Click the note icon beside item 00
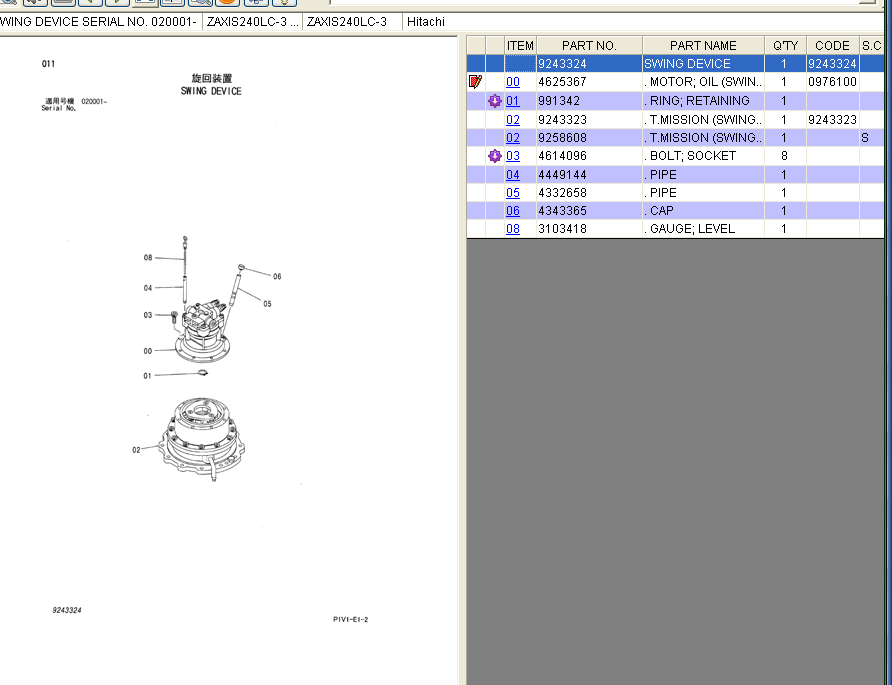Viewport: 892px width, 685px height. pyautogui.click(x=476, y=82)
